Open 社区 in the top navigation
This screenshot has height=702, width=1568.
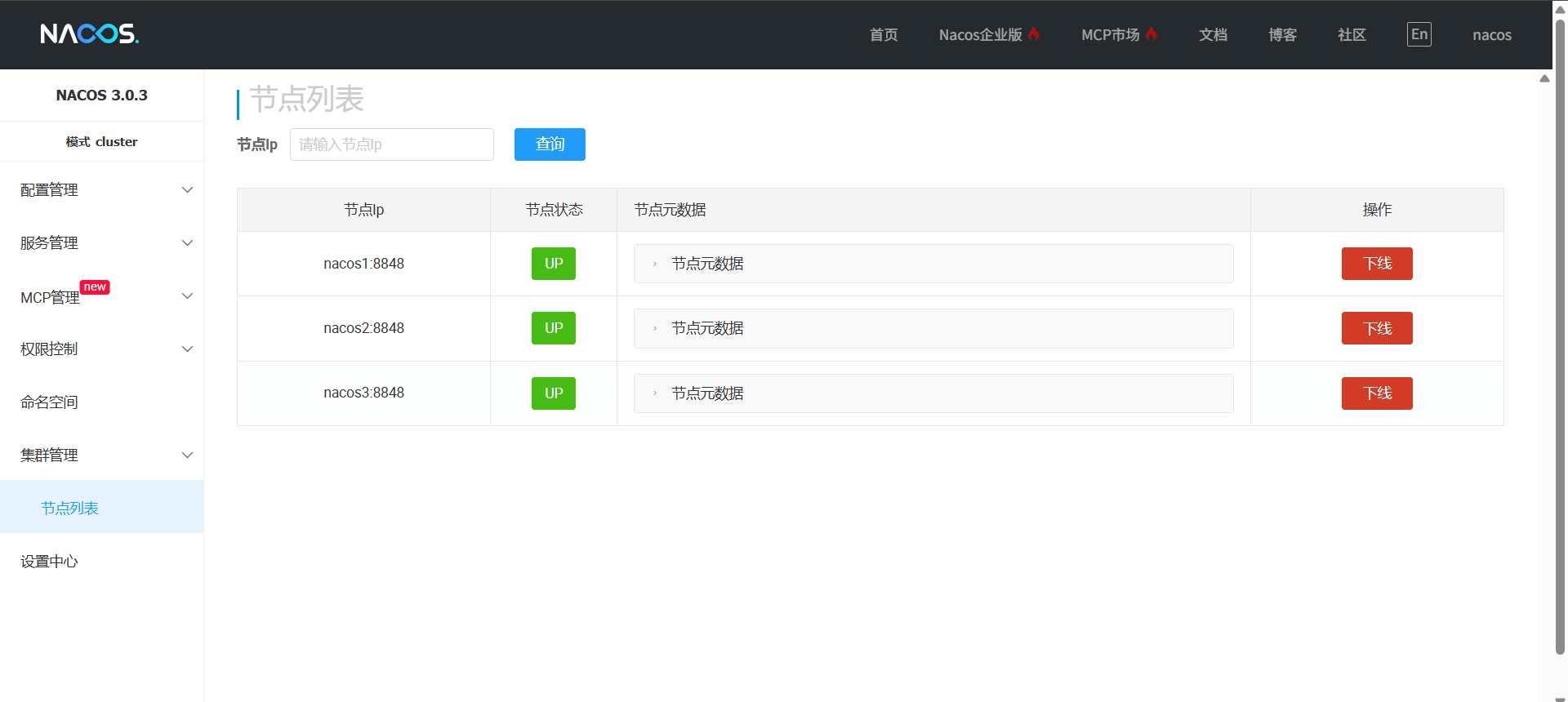[1352, 35]
